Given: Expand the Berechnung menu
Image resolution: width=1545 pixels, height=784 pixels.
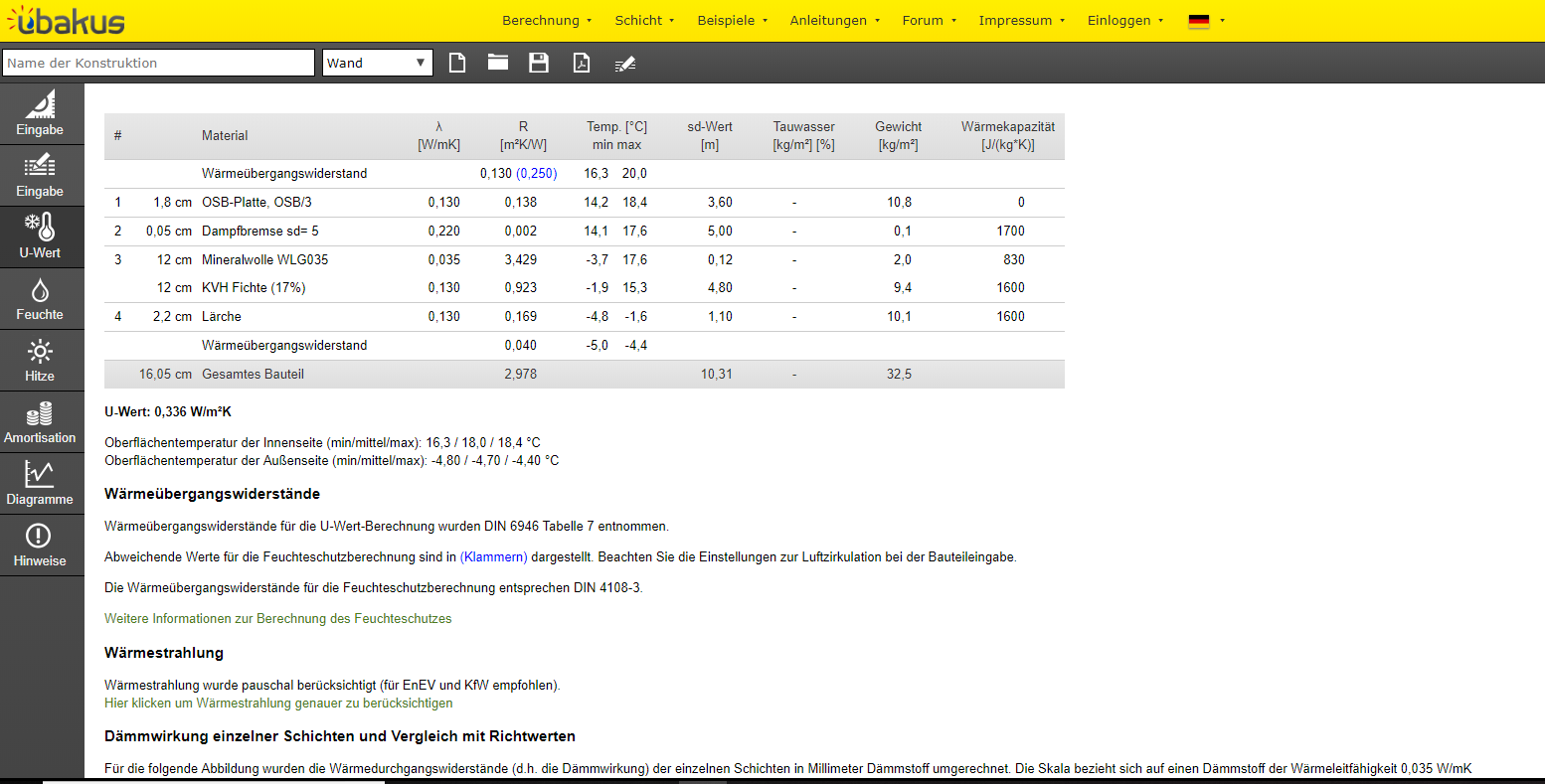Looking at the screenshot, I should pos(546,20).
